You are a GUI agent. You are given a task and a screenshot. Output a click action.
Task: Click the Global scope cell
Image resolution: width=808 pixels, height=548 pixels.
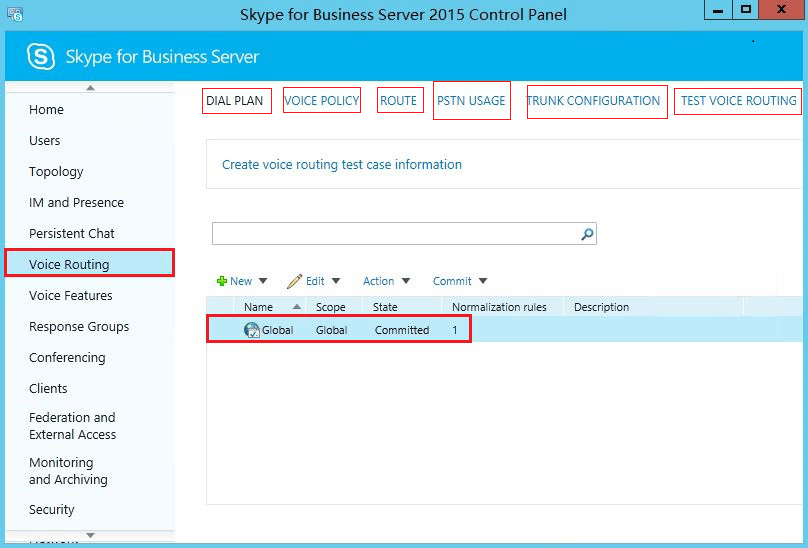coord(331,330)
